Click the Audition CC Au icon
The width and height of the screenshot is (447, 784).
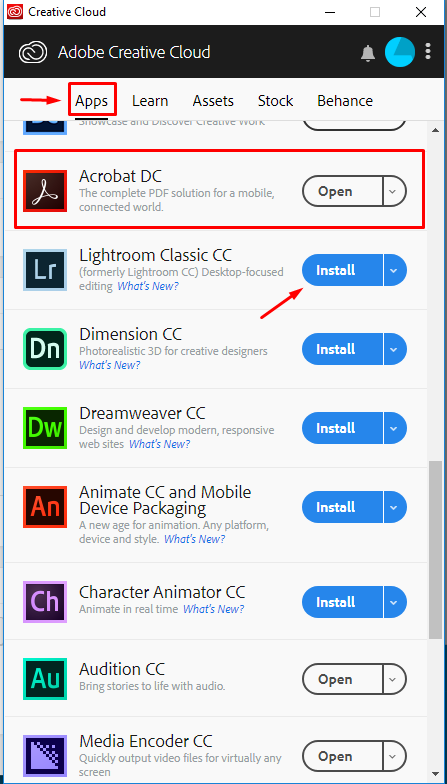pos(45,679)
